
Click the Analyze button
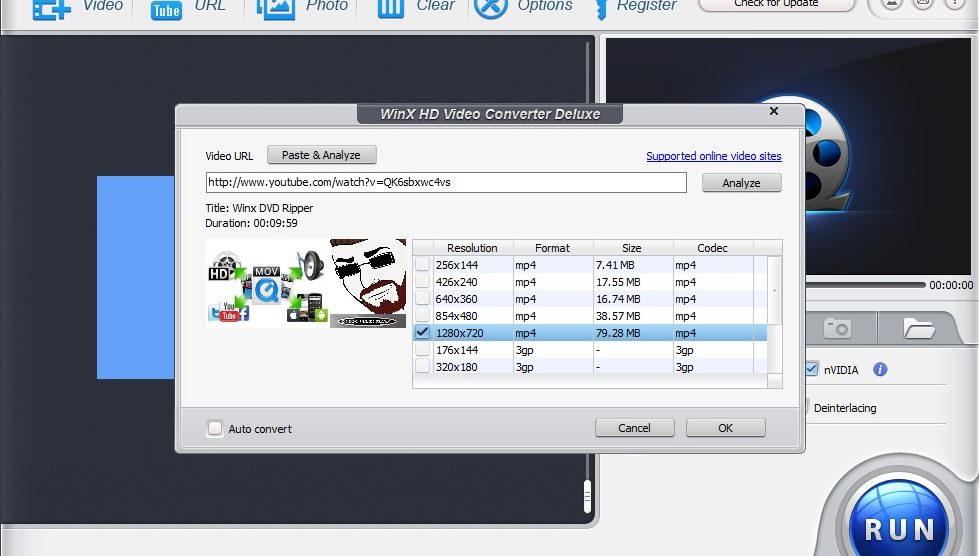click(x=741, y=183)
